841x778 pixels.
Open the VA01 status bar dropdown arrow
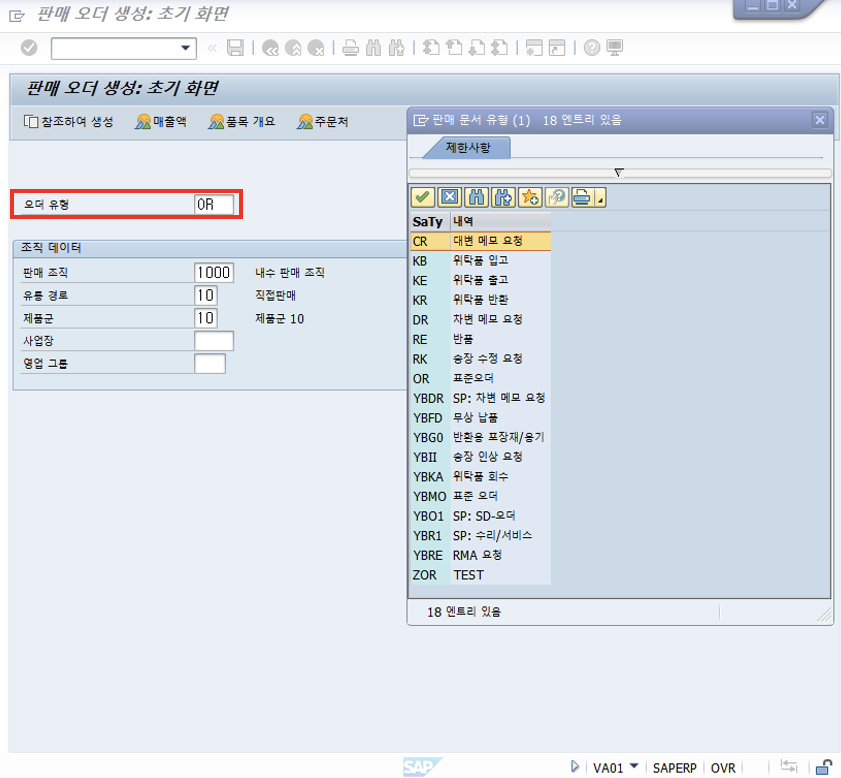pyautogui.click(x=634, y=766)
